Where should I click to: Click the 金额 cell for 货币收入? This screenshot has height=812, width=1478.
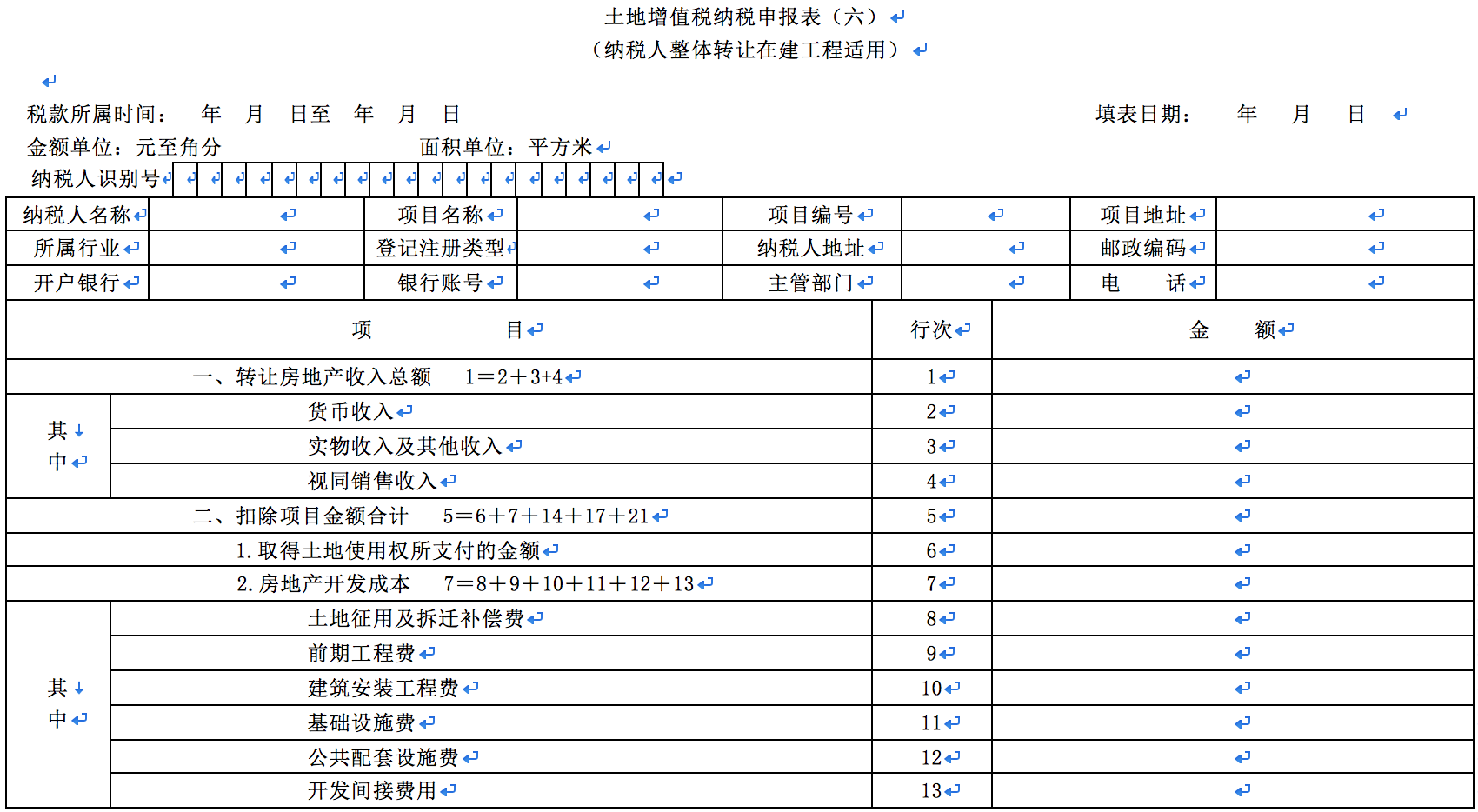coord(1233,411)
